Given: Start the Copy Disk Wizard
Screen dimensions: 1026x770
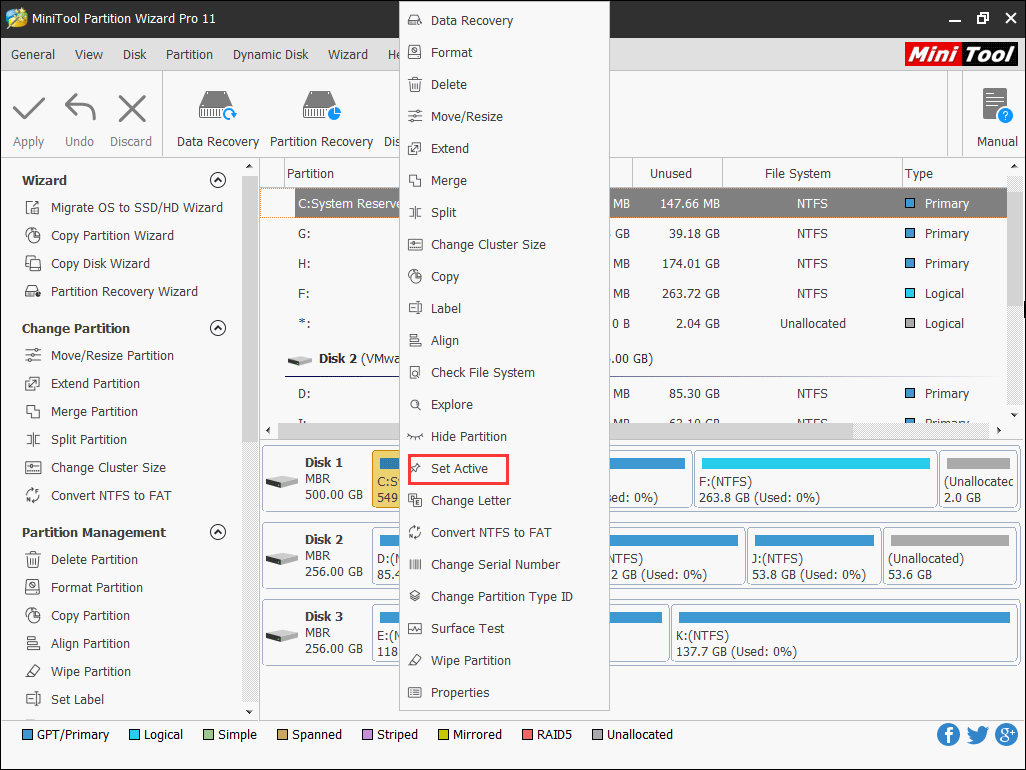Looking at the screenshot, I should 88,264.
